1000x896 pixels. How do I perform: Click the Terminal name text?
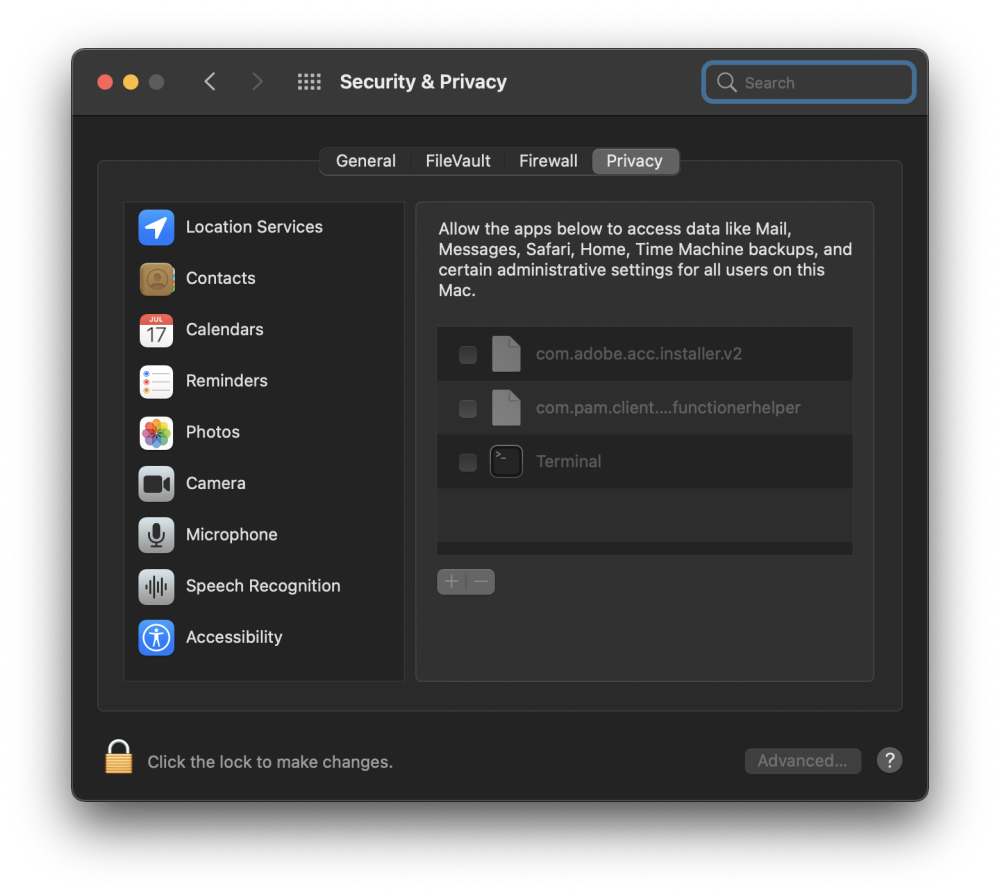(x=568, y=462)
